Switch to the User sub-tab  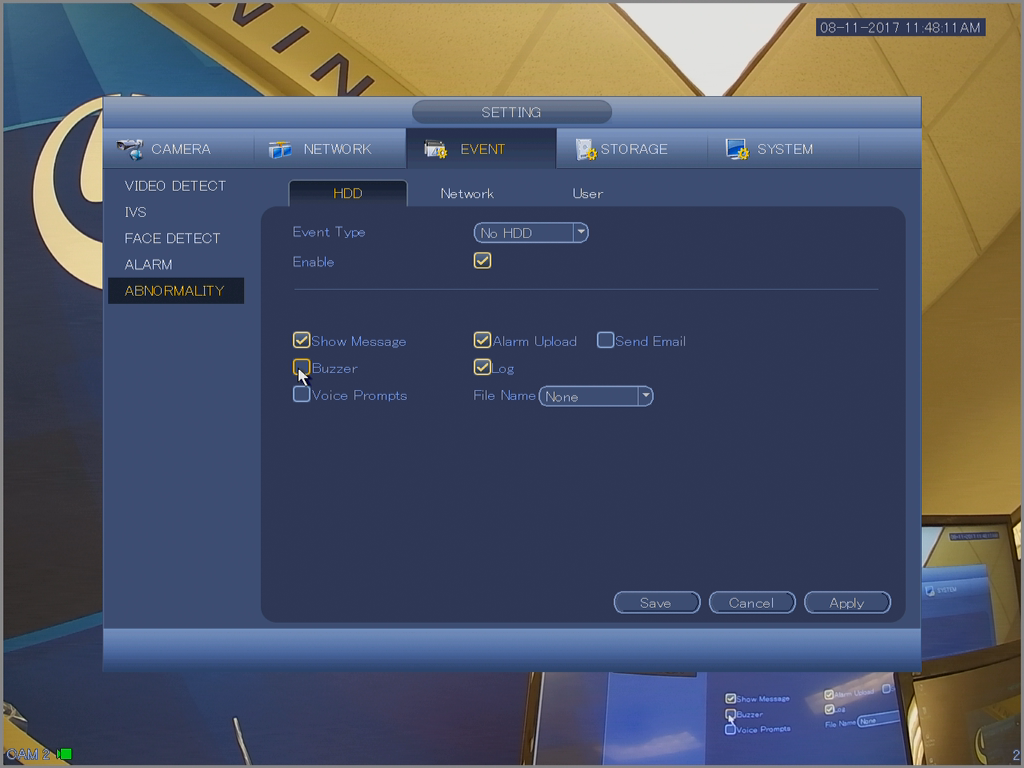tap(587, 193)
